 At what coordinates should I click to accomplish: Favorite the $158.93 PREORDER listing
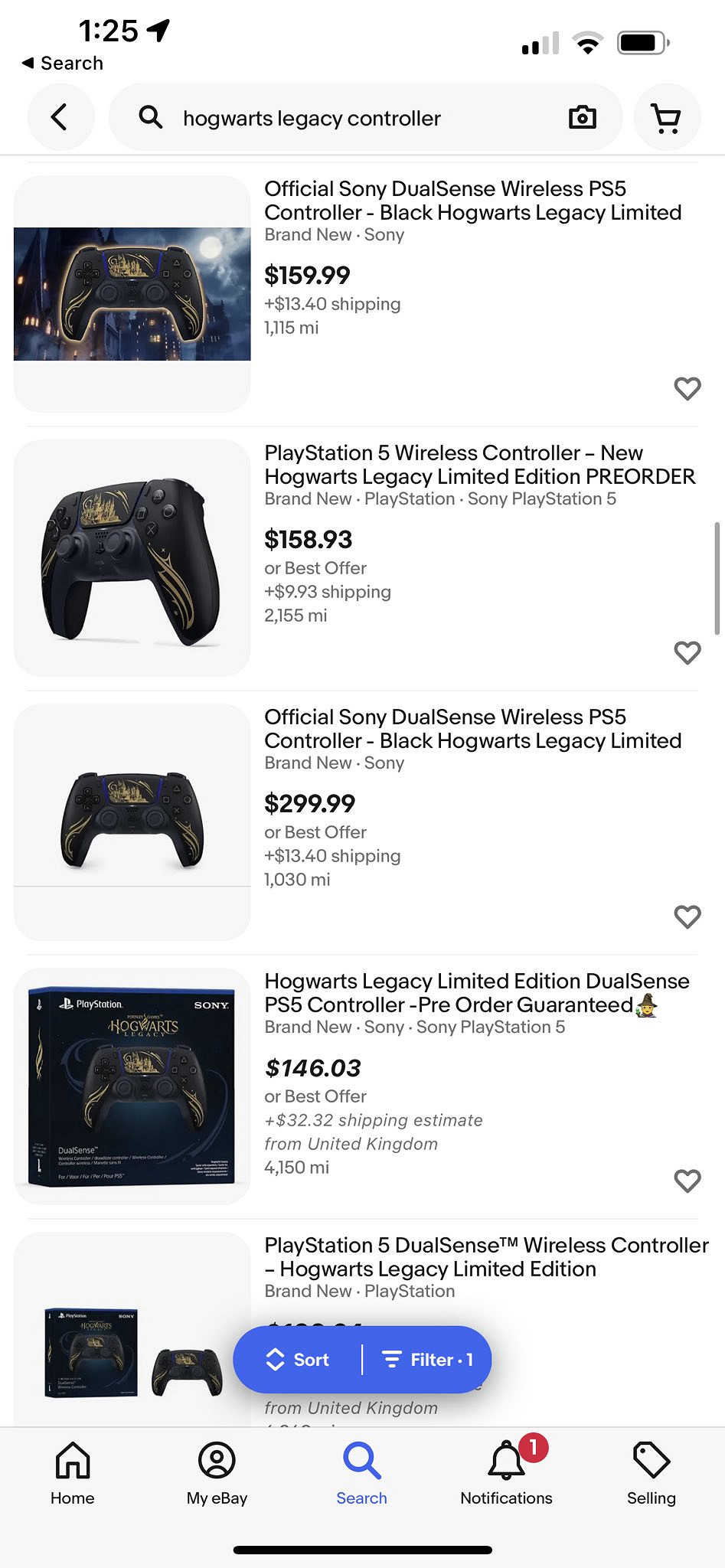[687, 653]
